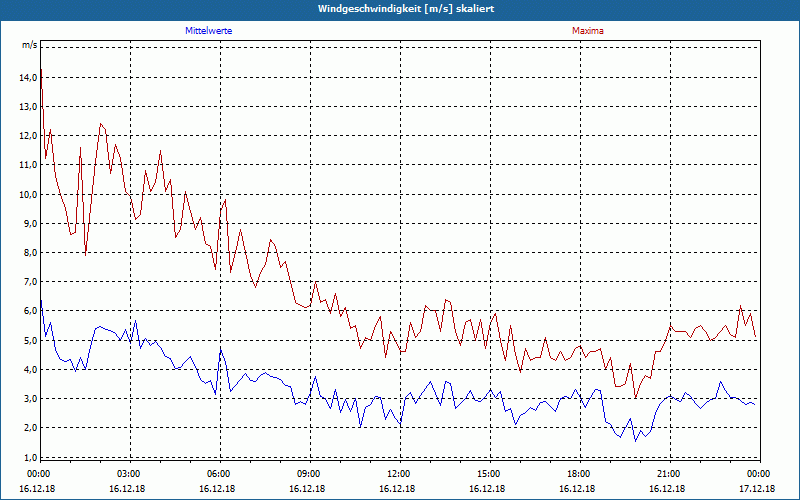Select the blue Mittelwerte legend label
Image resolution: width=800 pixels, height=500 pixels.
[x=208, y=31]
